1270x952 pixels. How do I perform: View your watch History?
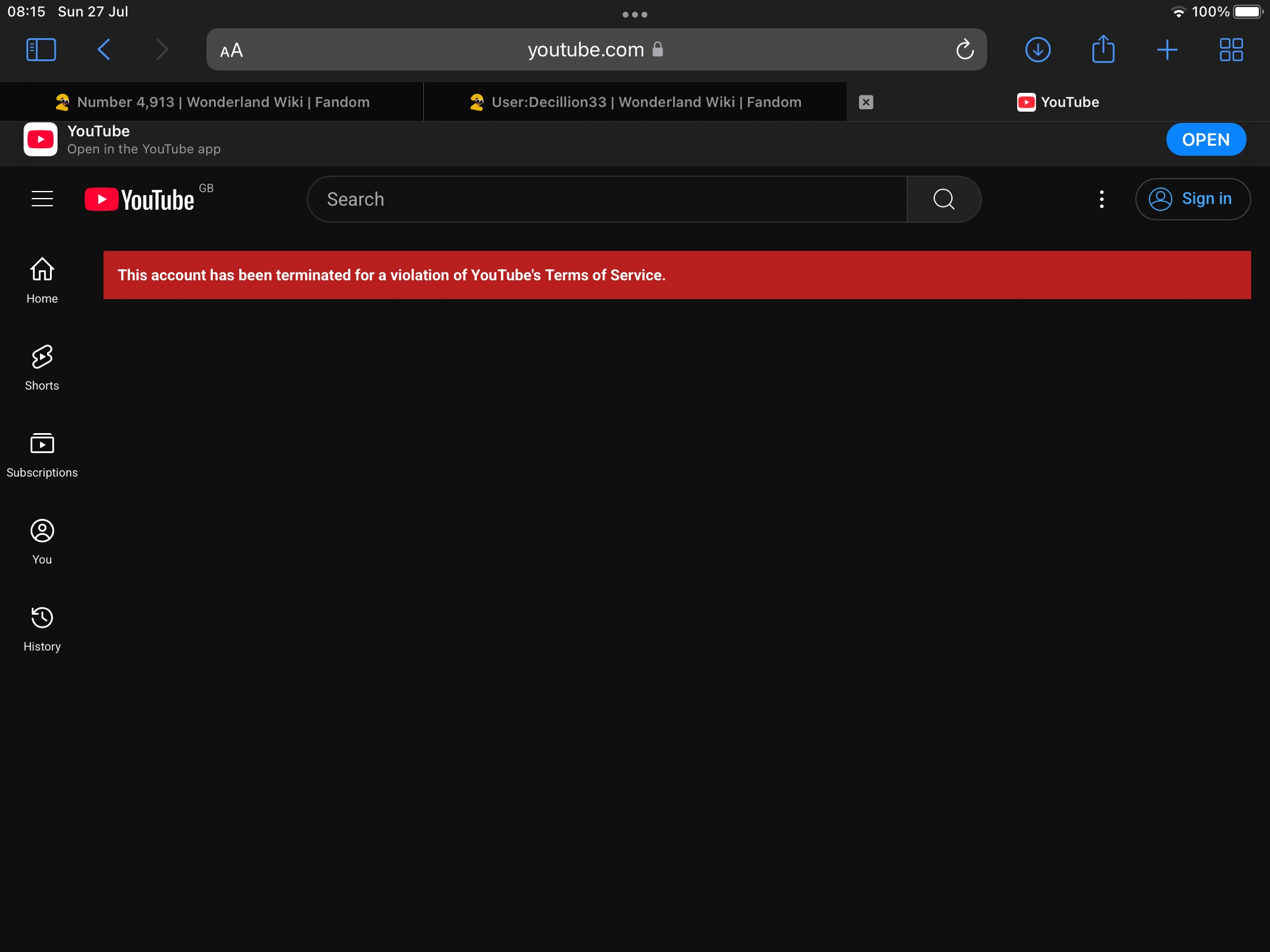42,626
